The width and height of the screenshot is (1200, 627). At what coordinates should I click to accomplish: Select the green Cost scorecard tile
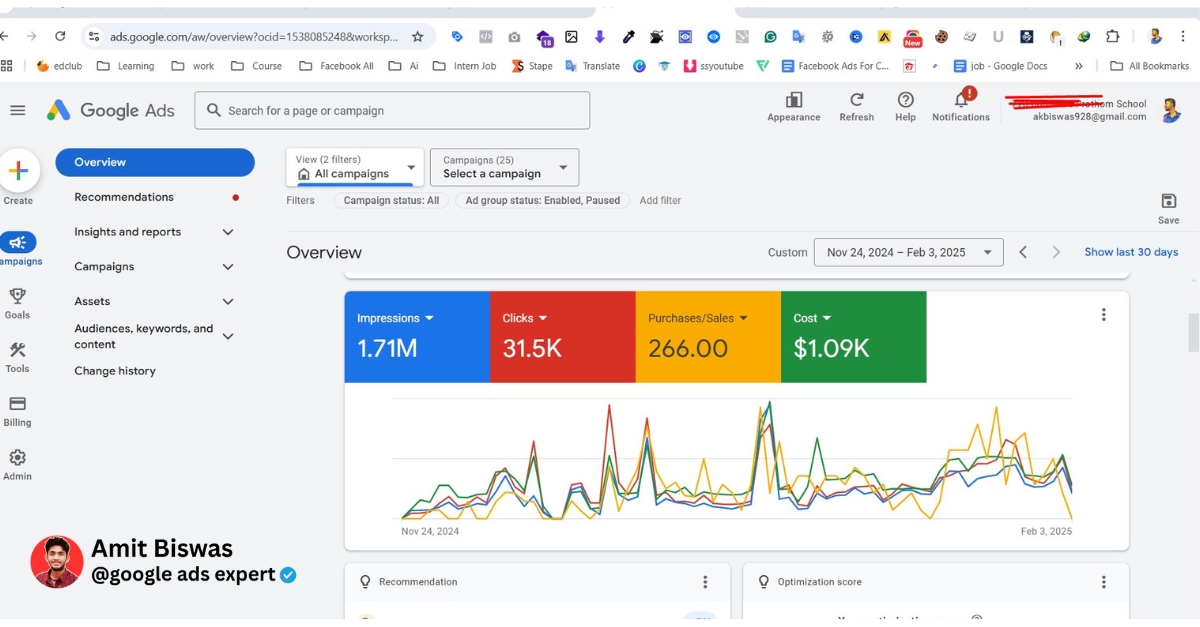[x=853, y=337]
